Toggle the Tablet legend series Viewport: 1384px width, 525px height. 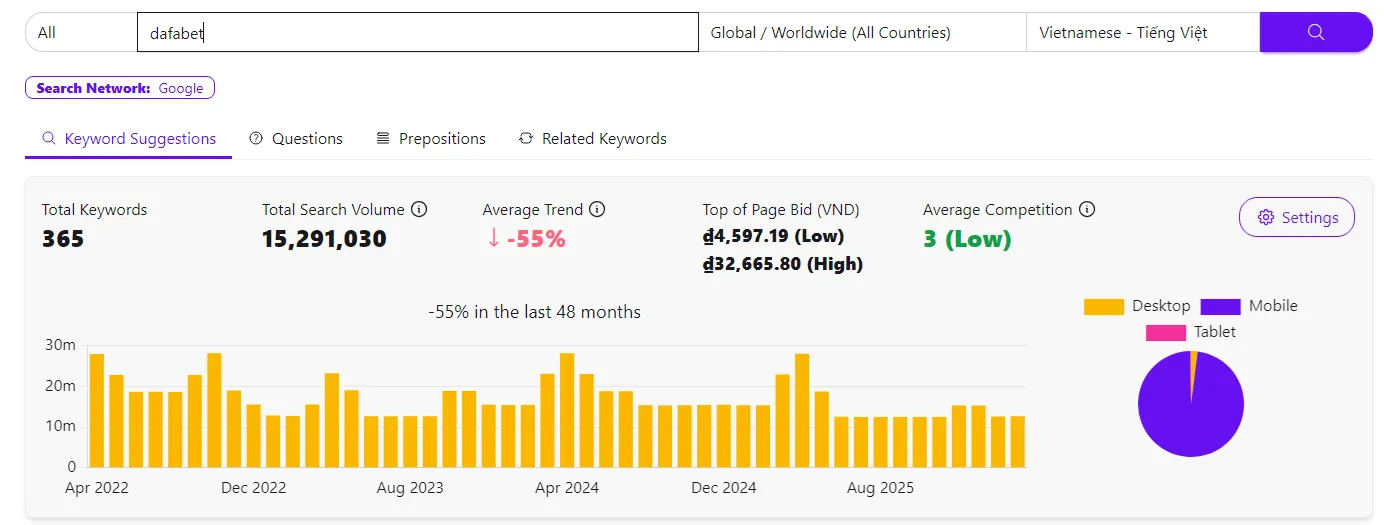1190,332
